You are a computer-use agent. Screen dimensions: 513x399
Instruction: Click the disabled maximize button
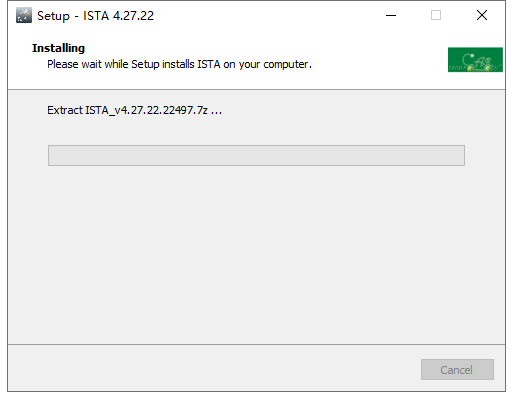pos(436,15)
